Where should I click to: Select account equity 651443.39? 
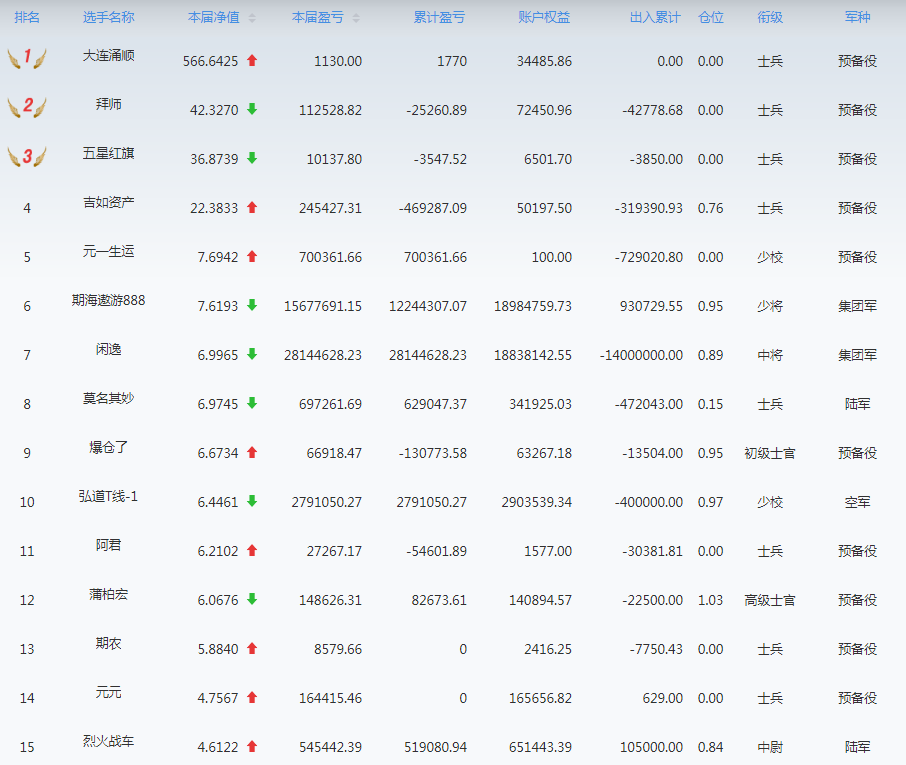tap(540, 748)
